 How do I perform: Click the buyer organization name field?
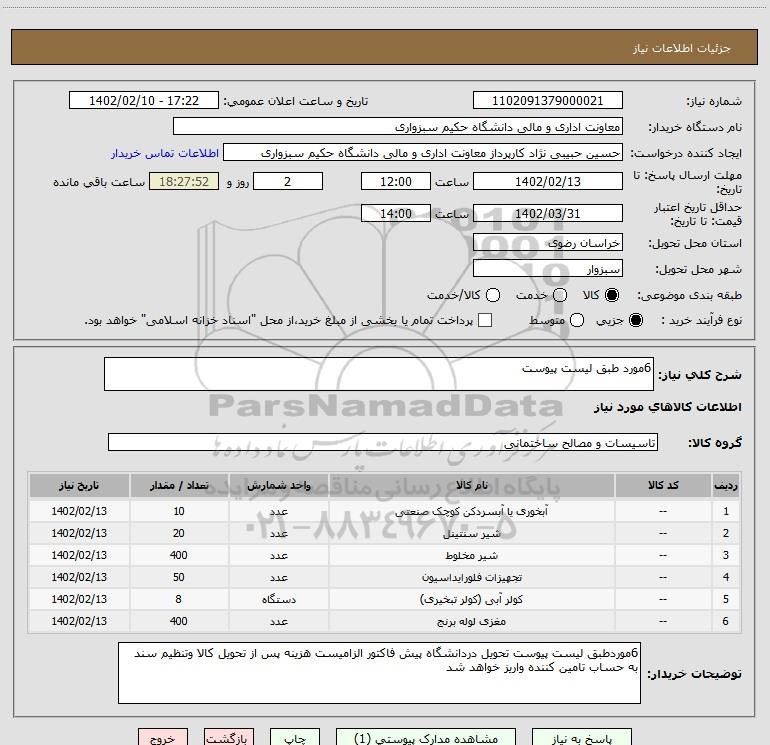[x=398, y=127]
